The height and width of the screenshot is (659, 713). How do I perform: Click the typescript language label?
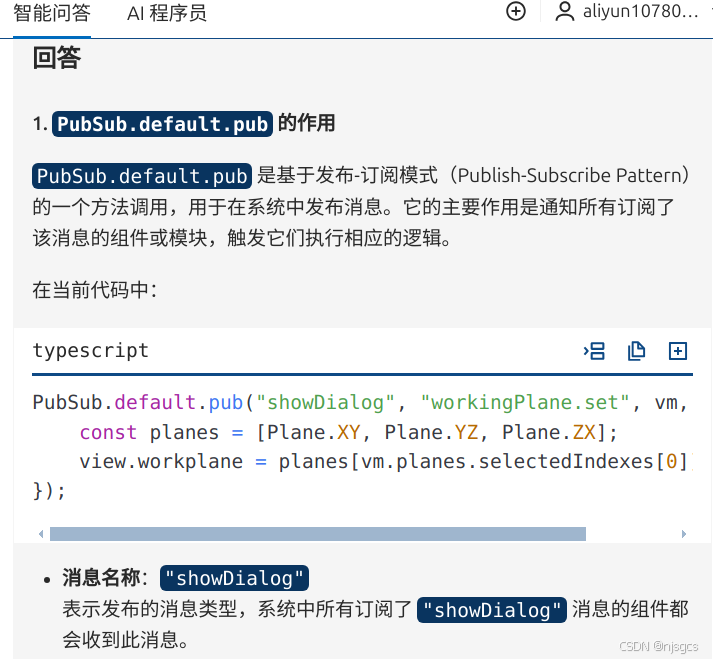[x=90, y=351]
